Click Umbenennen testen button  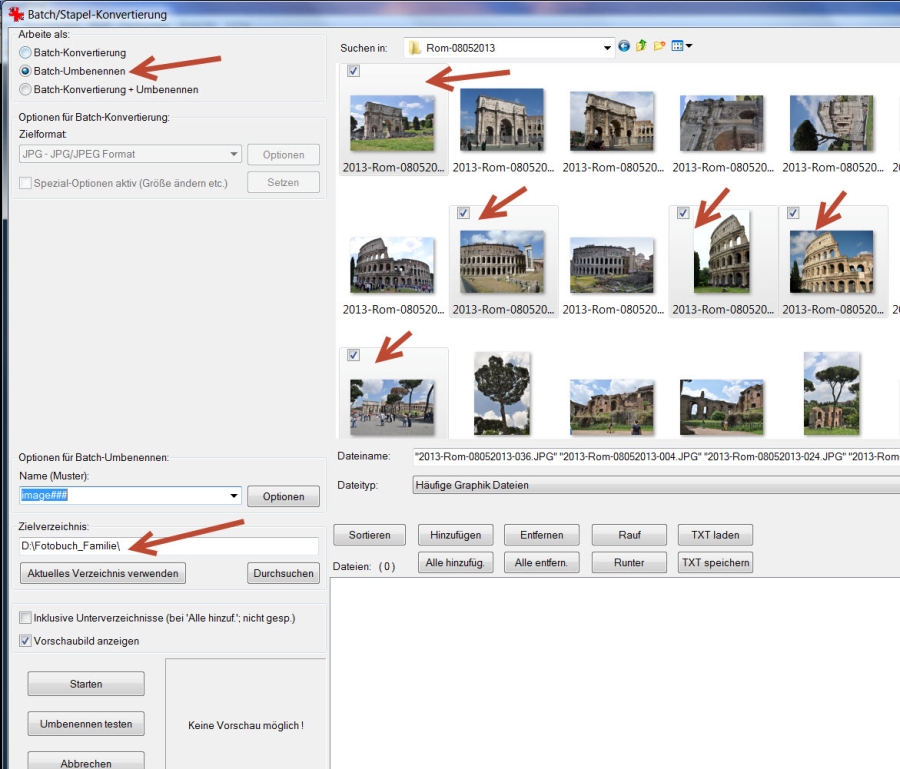coord(86,724)
